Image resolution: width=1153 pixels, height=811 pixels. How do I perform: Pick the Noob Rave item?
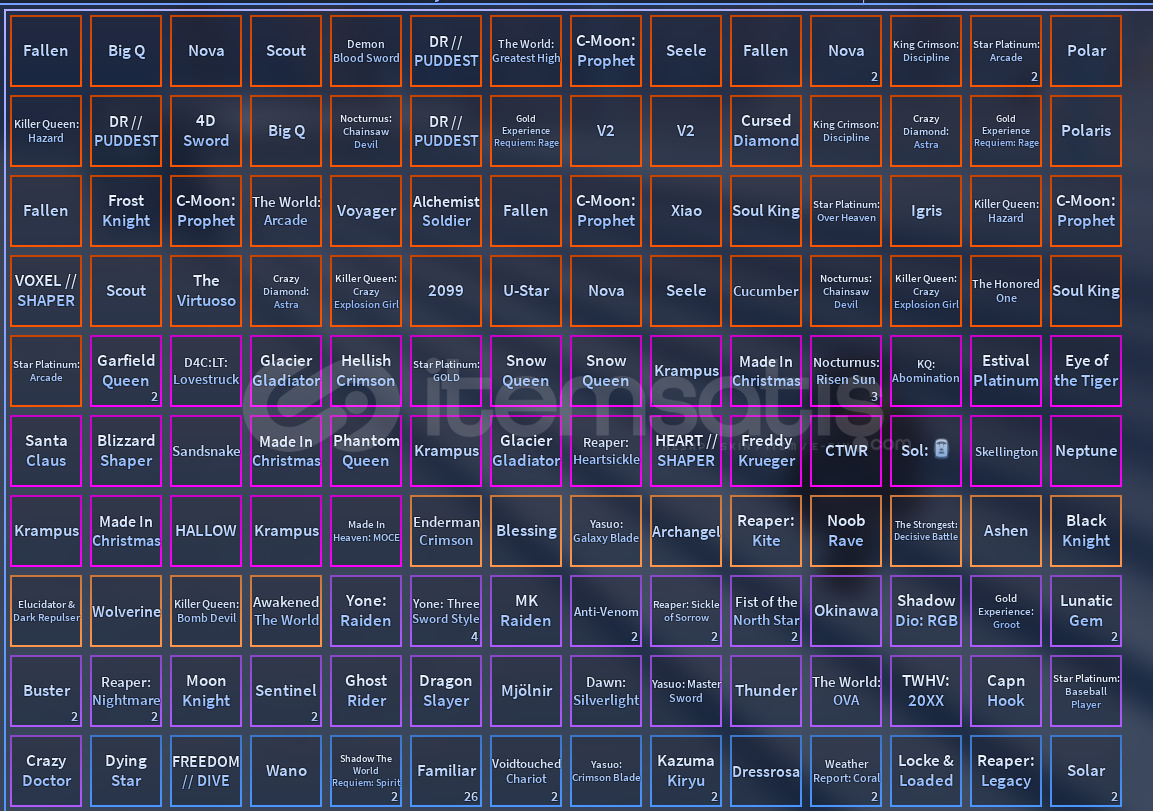click(x=846, y=531)
